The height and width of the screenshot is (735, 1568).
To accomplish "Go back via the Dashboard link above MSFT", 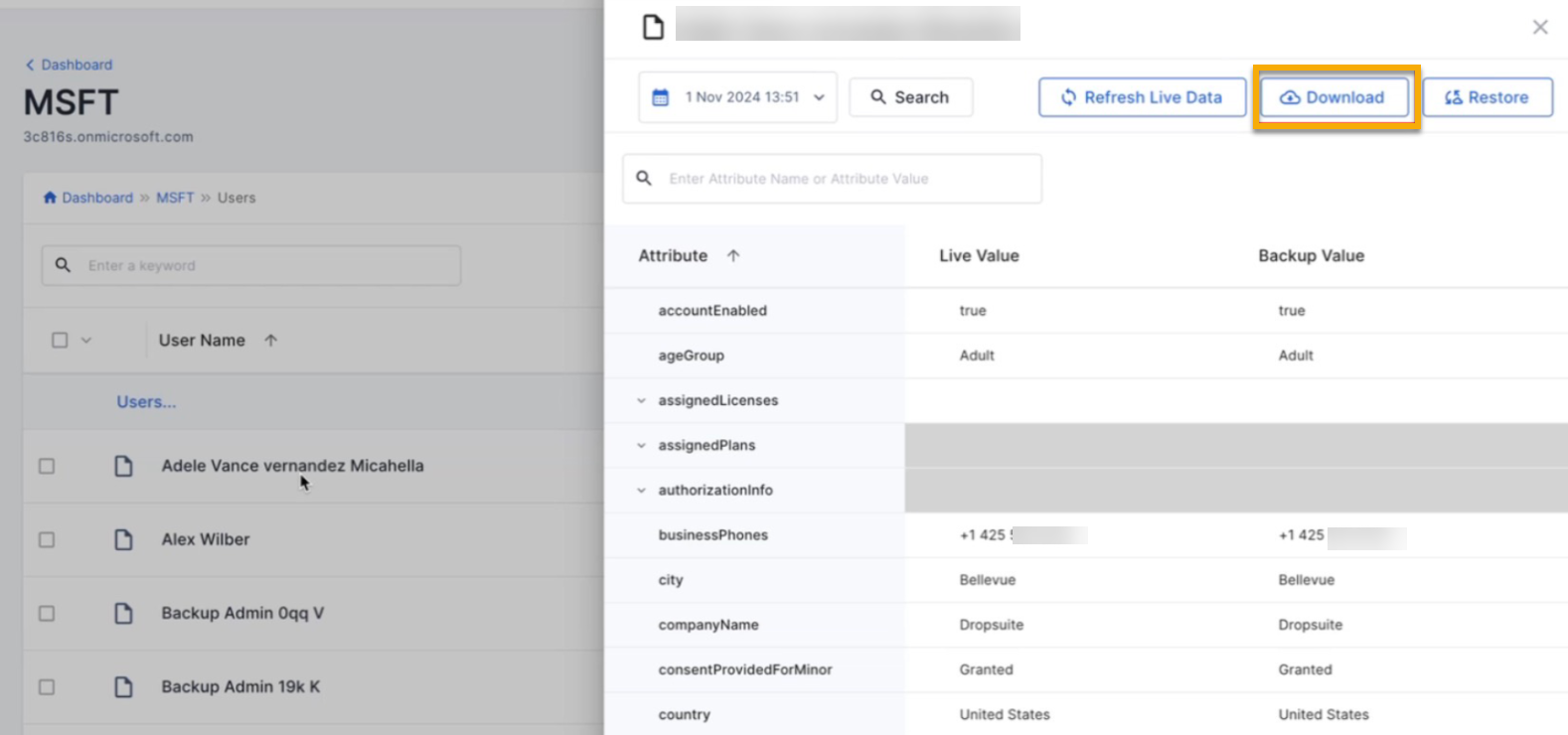I will 69,65.
